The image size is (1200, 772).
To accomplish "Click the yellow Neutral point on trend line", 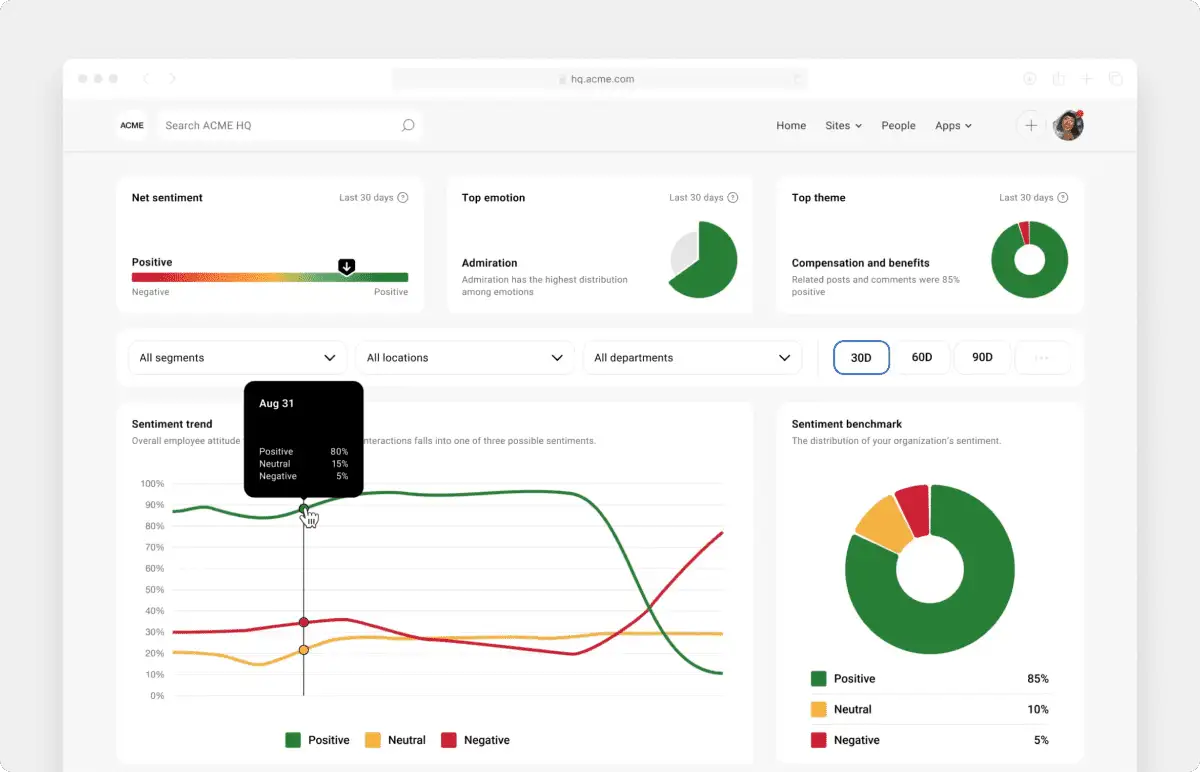I will coord(303,650).
